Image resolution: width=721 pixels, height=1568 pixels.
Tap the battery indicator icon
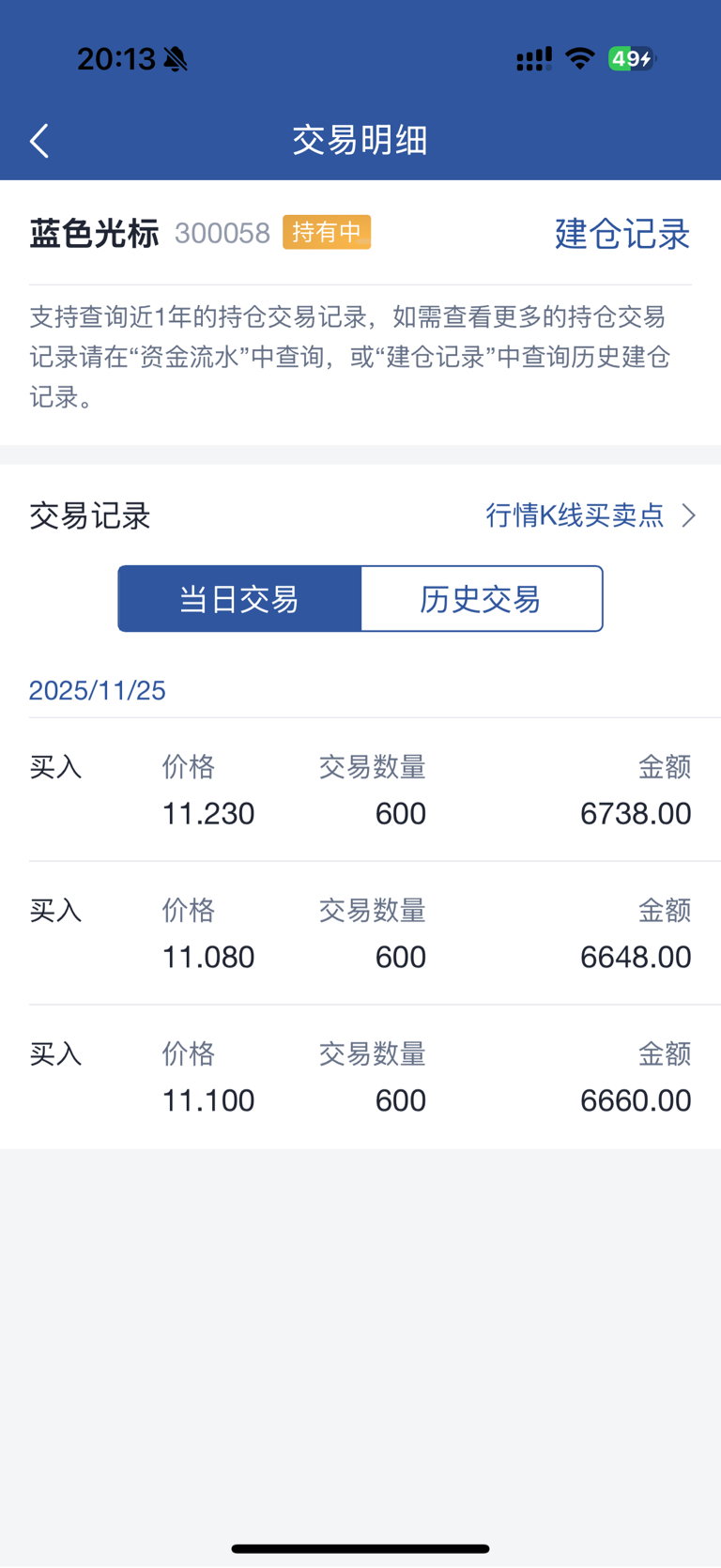point(631,59)
